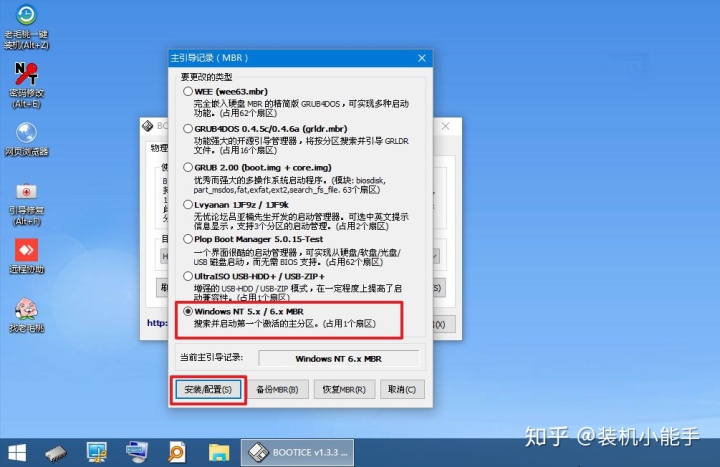Open the monitor tools taskbar icon
Viewport: 720px width, 467px height.
point(96,453)
